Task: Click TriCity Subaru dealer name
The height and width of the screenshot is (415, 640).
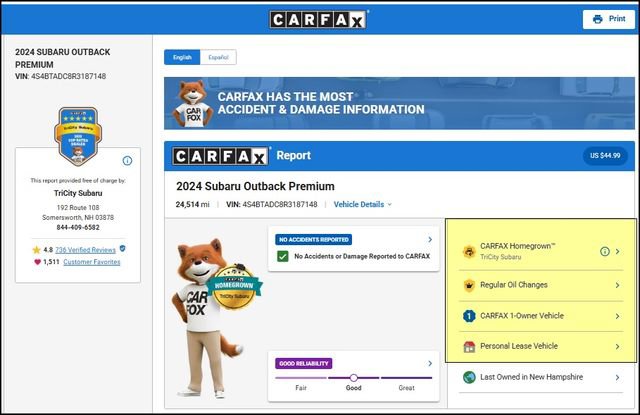Action: pyautogui.click(x=78, y=193)
